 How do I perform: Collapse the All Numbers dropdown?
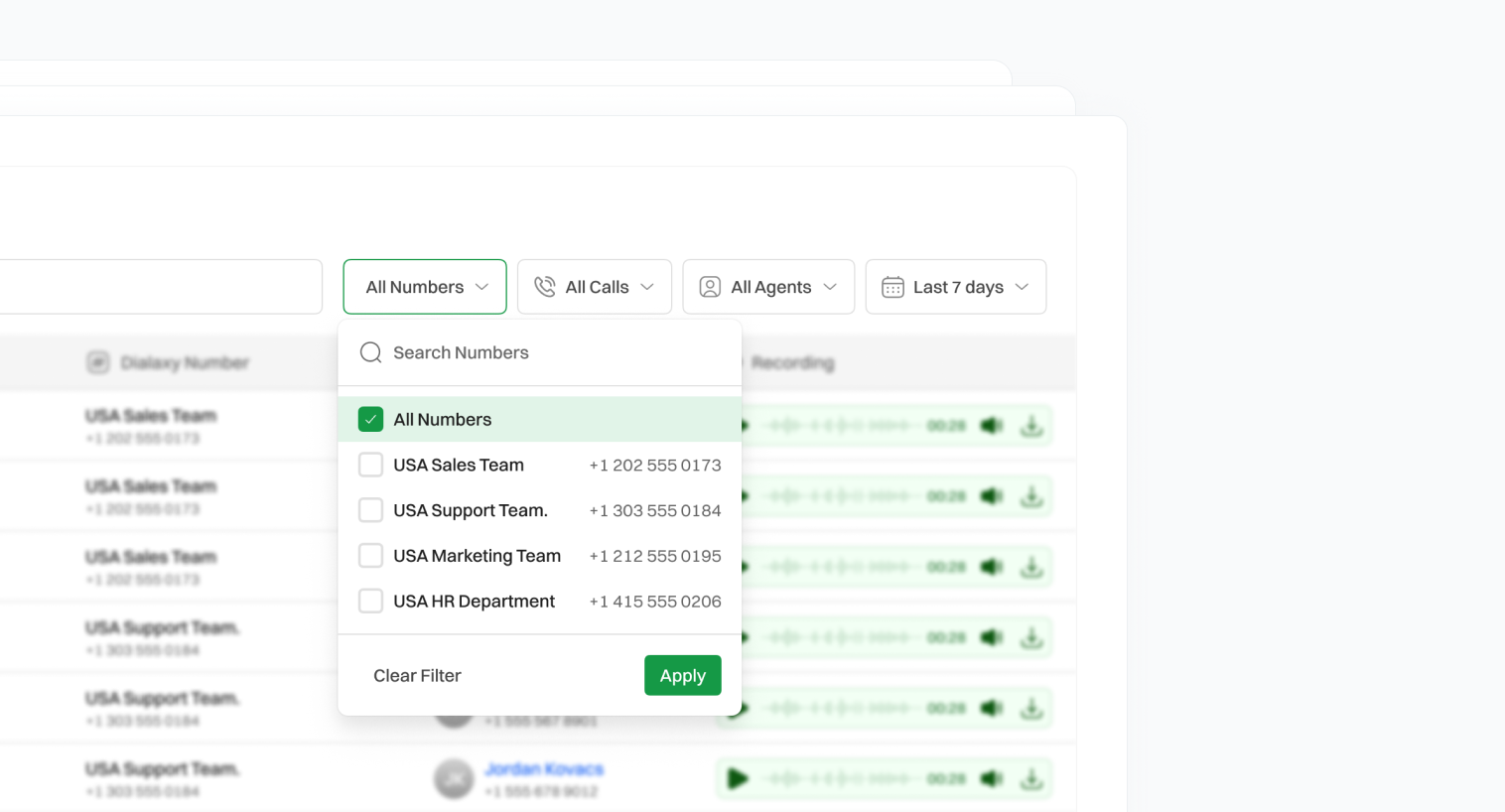click(425, 287)
